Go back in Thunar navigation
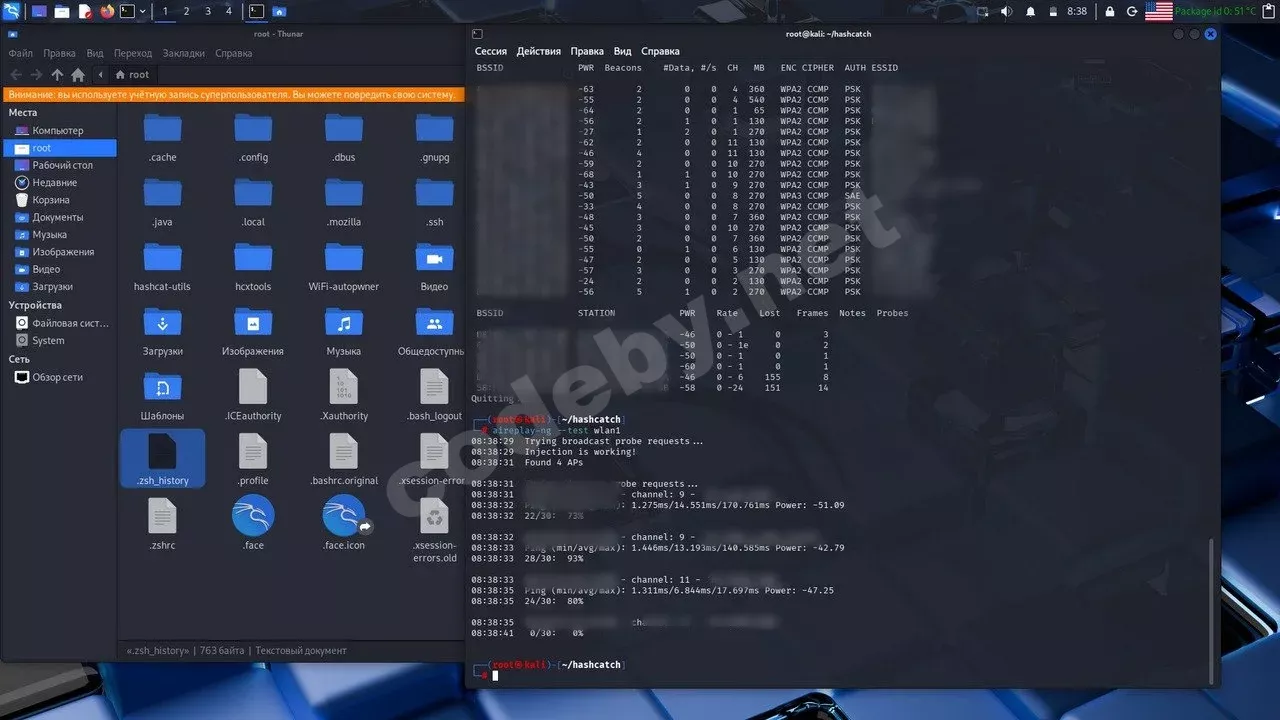The width and height of the screenshot is (1280, 720). click(x=15, y=75)
